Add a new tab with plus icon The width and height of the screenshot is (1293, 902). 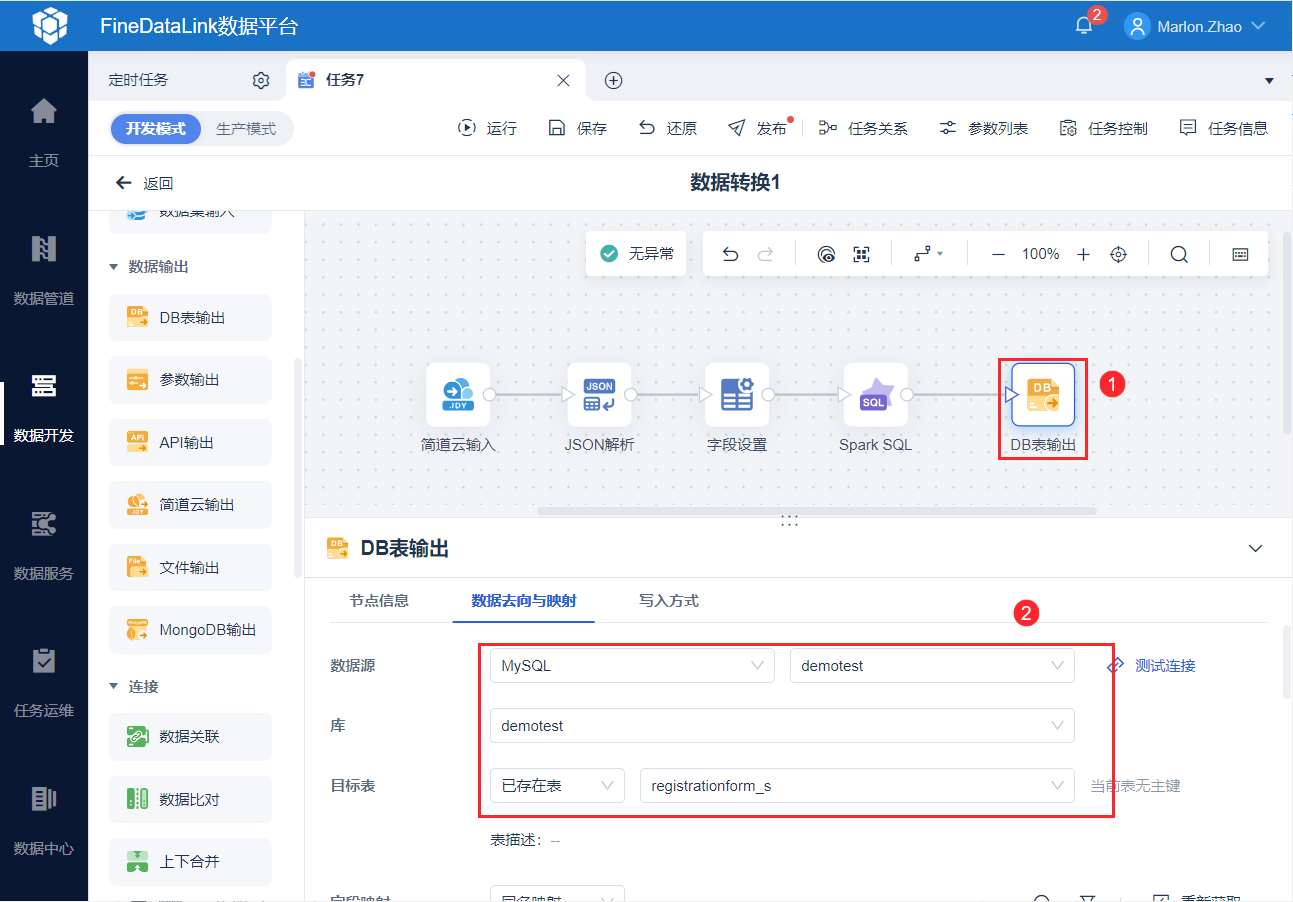(614, 80)
